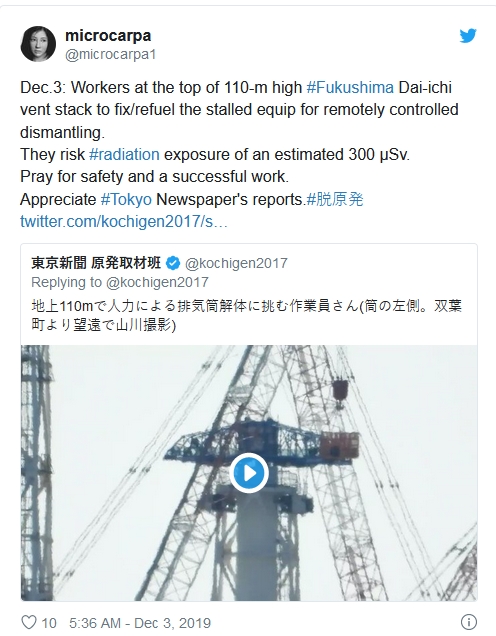Open the tweet timestamp 5:36 AM - Dec 3, 2019
The height and width of the screenshot is (636, 496).
[x=140, y=623]
